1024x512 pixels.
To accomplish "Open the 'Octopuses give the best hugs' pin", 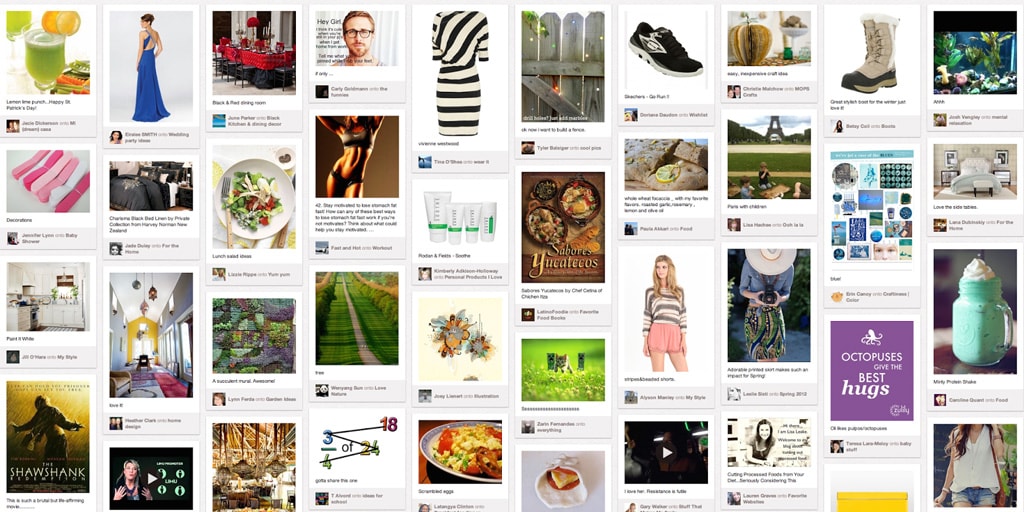I will [872, 370].
